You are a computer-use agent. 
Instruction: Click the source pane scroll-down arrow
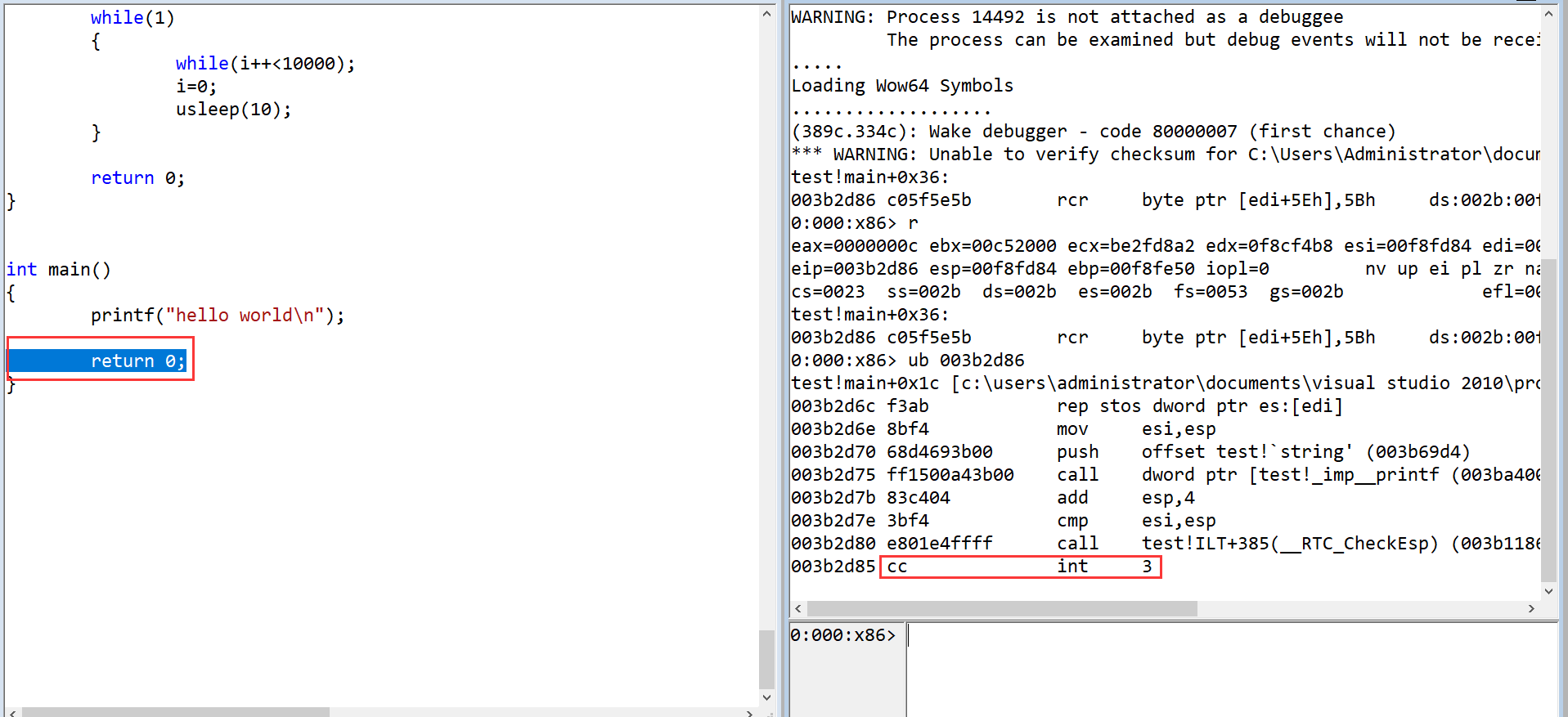click(766, 697)
